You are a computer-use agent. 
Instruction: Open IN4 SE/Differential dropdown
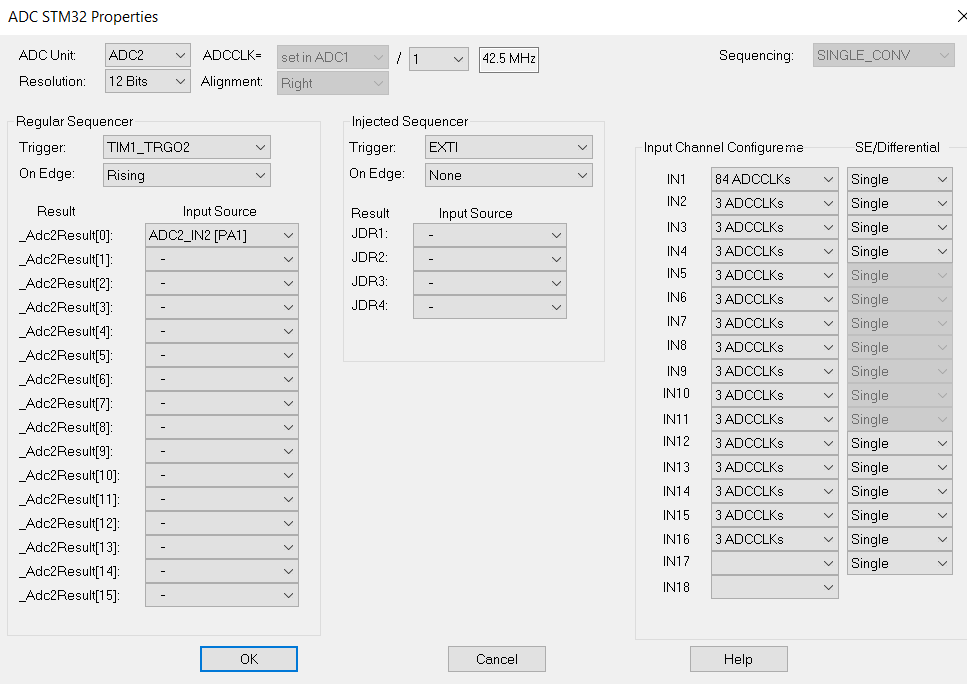pyautogui.click(x=900, y=252)
